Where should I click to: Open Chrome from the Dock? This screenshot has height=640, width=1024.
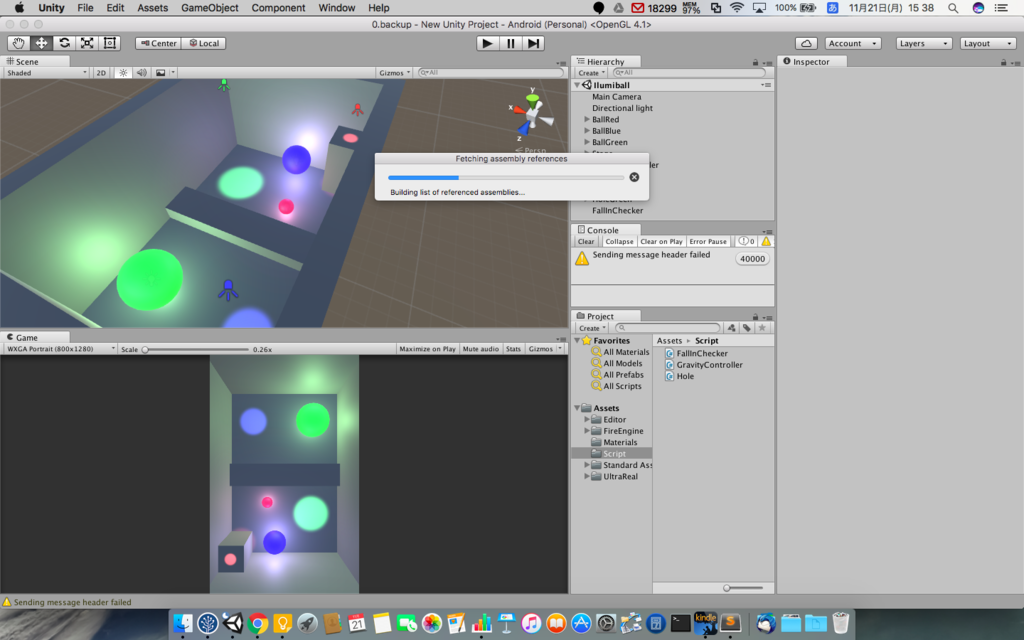(x=257, y=624)
